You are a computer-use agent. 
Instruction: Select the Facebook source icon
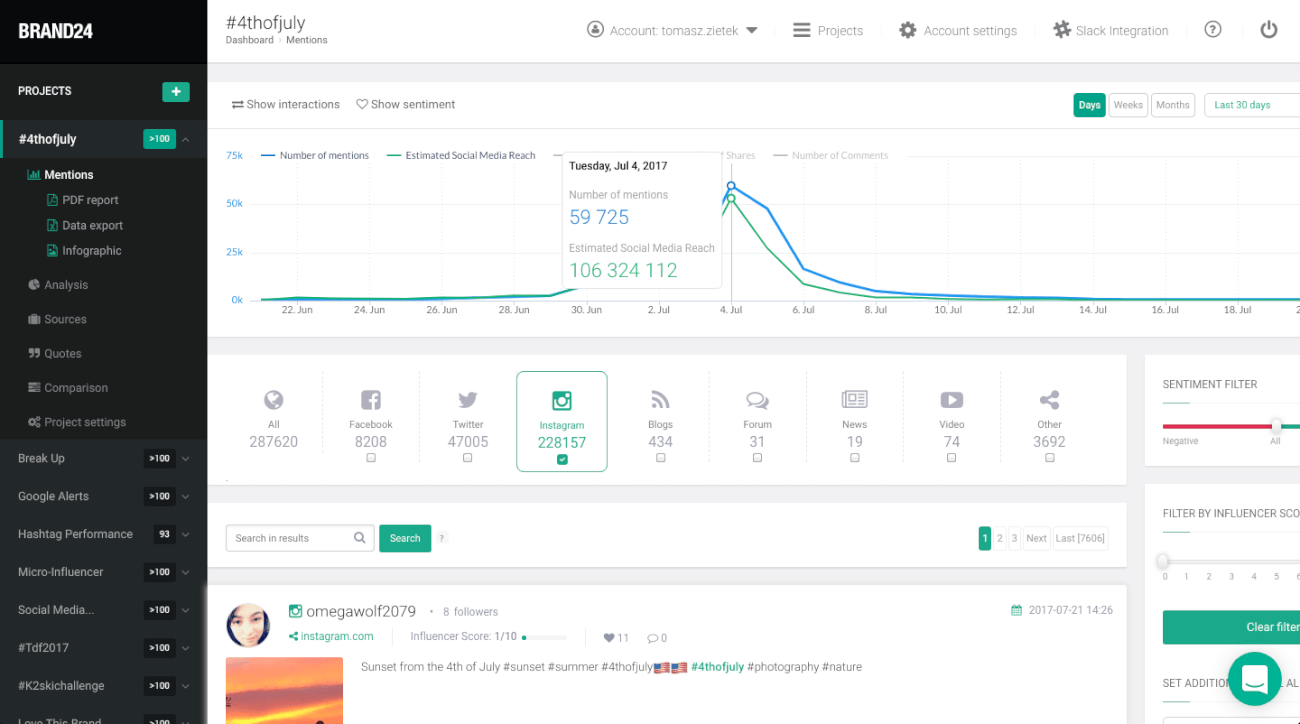tap(371, 400)
